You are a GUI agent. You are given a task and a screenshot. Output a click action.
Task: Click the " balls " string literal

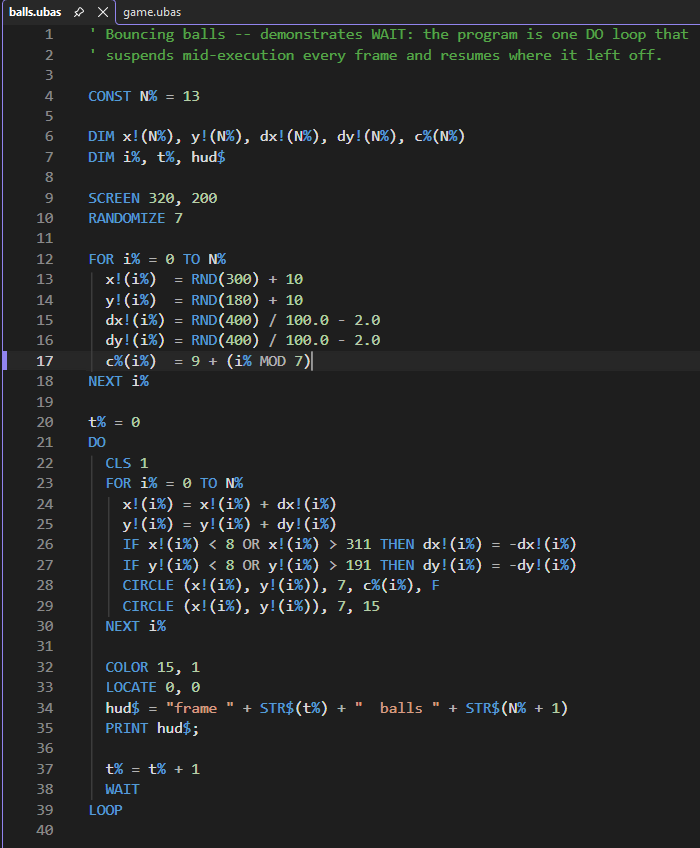(397, 708)
